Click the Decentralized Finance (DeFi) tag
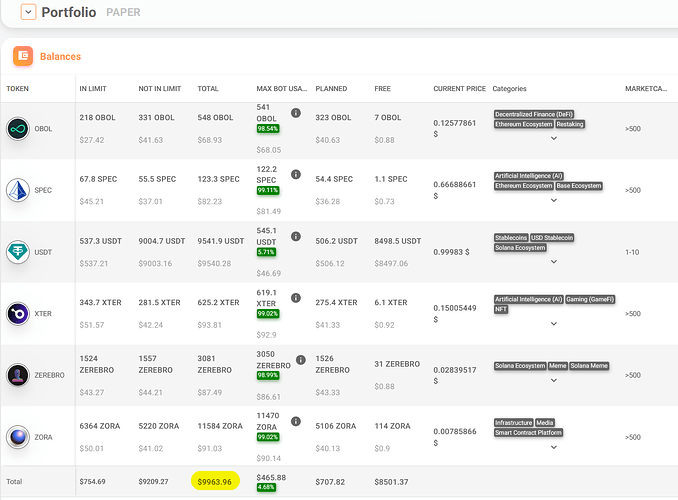Screen dimensions: 678x500 (x=534, y=114)
